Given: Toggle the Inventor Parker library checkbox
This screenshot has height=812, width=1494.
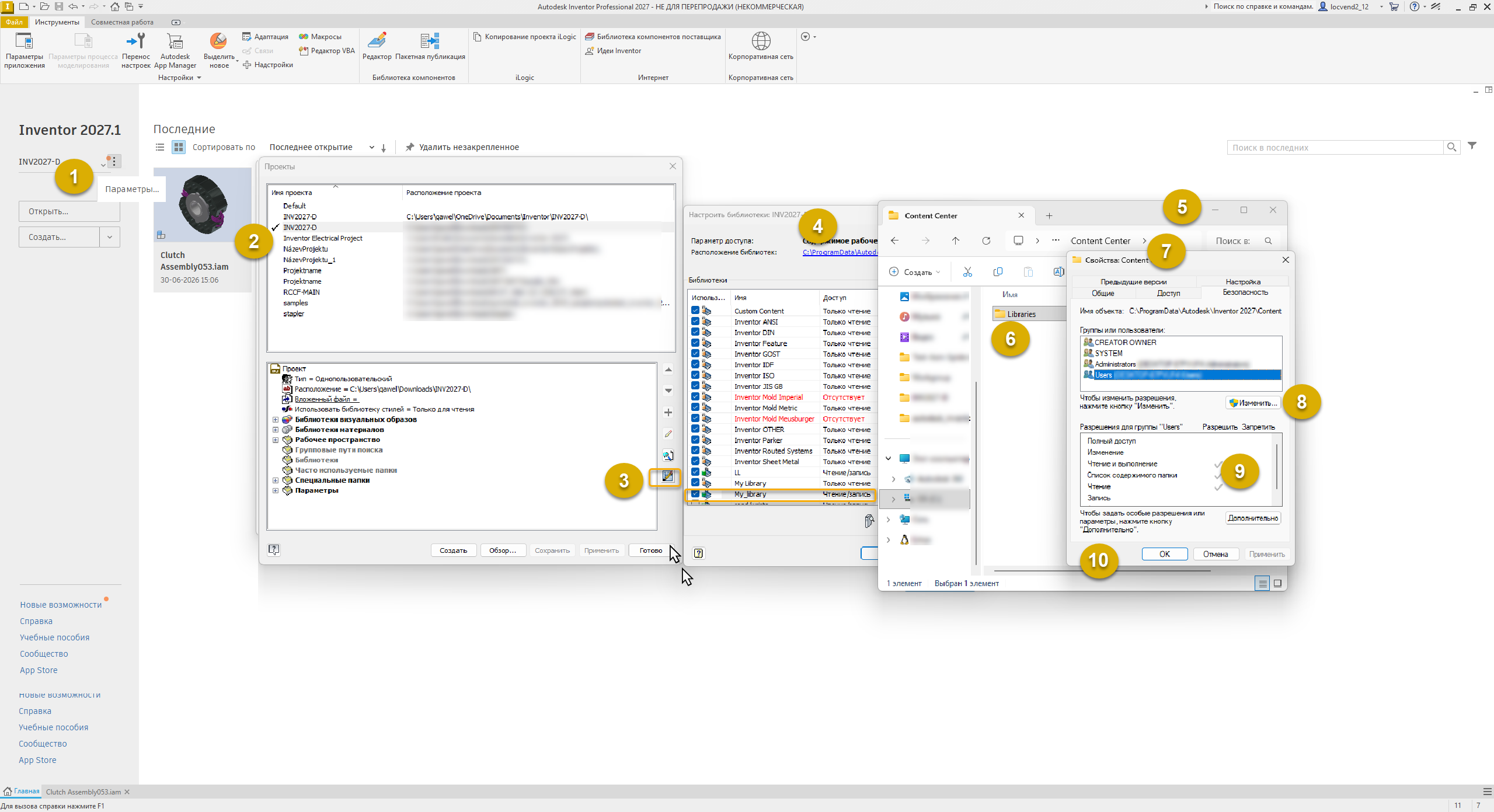Looking at the screenshot, I should coord(695,440).
